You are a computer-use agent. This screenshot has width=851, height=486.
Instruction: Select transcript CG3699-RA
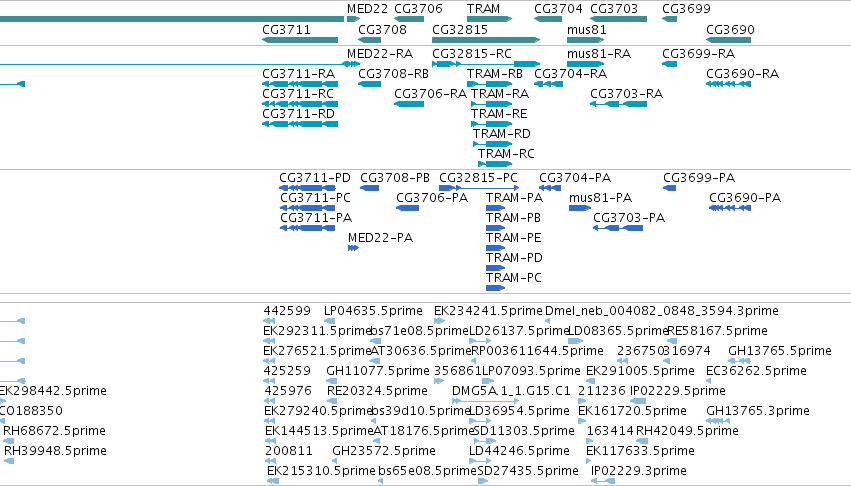698,54
